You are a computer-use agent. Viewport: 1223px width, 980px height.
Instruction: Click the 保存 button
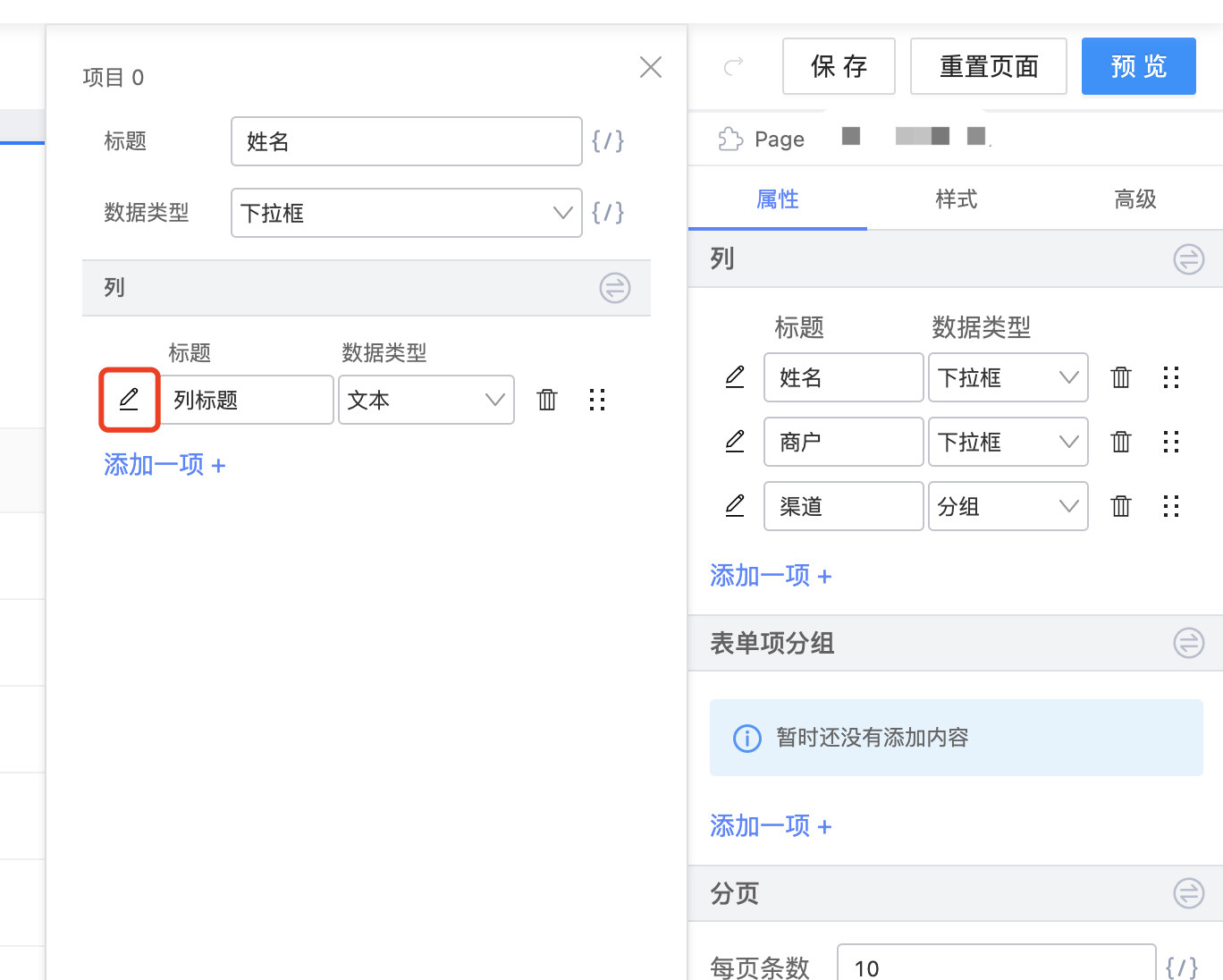coord(839,66)
